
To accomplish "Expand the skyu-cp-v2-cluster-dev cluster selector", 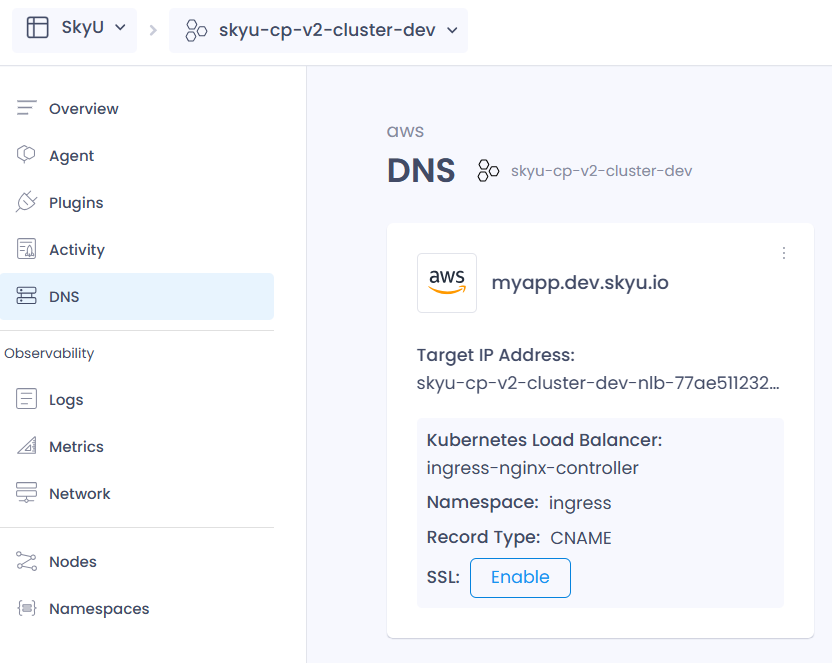I will click(x=318, y=30).
